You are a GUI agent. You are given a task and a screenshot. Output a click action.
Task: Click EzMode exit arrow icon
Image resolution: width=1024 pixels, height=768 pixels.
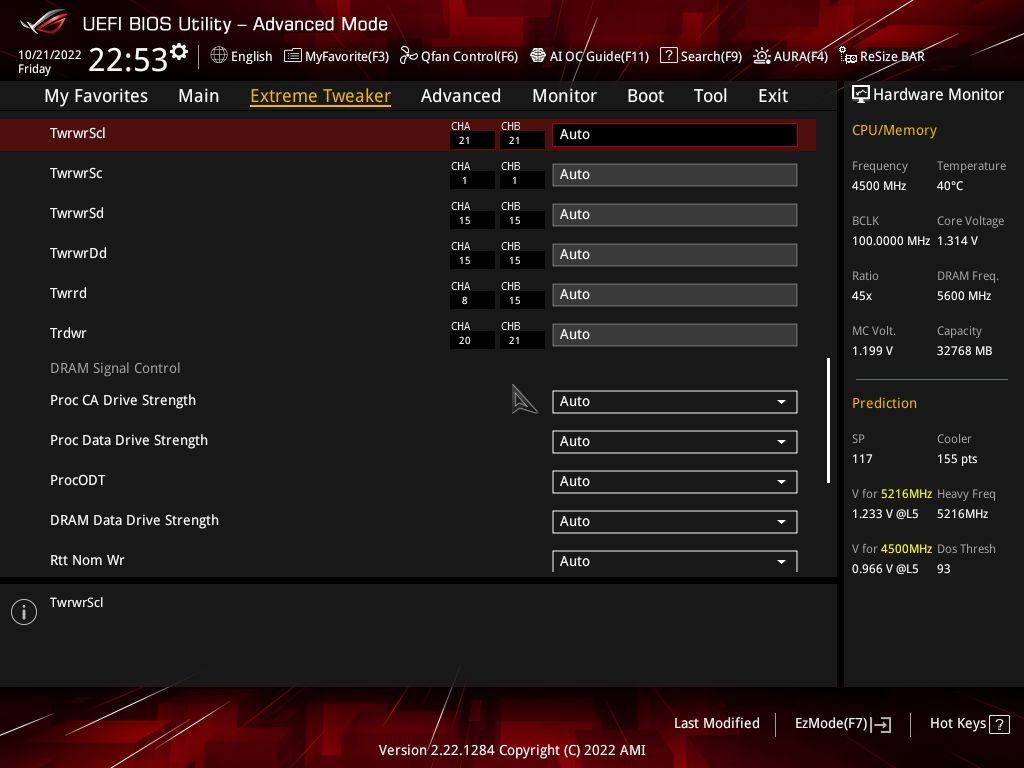[x=881, y=724]
